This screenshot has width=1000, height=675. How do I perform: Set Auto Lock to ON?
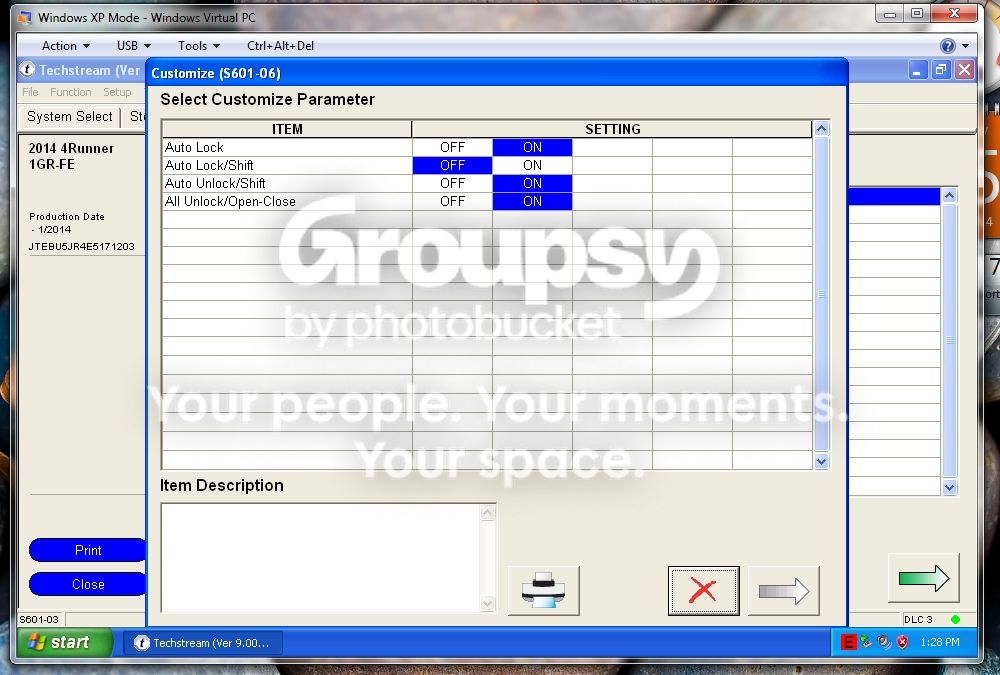(533, 147)
